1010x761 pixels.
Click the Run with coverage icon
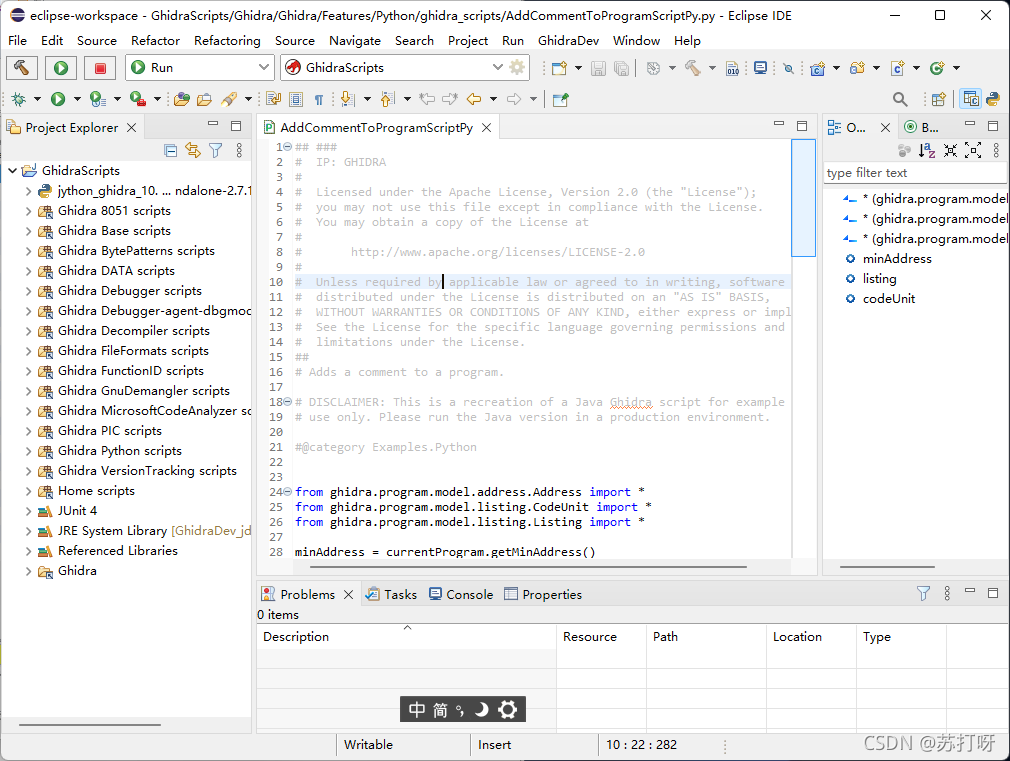click(98, 99)
